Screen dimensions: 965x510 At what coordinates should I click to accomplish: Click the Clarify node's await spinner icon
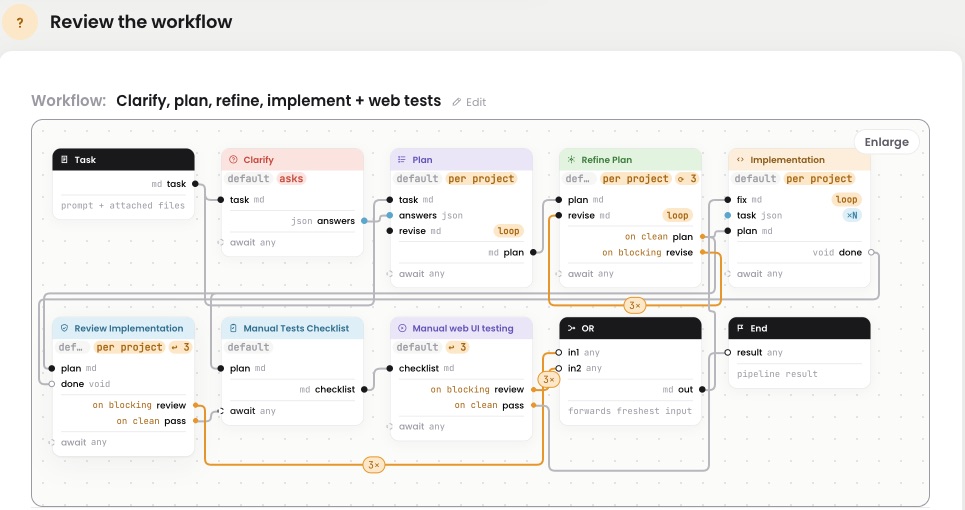(x=220, y=242)
